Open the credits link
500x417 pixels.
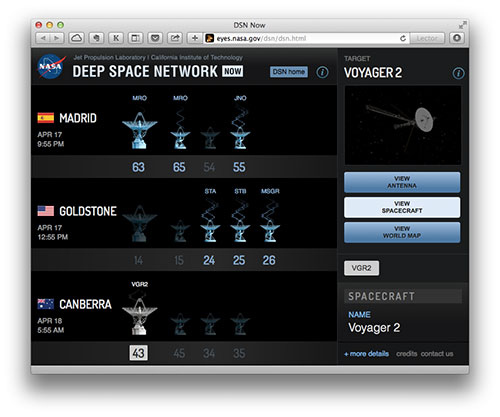pos(406,354)
